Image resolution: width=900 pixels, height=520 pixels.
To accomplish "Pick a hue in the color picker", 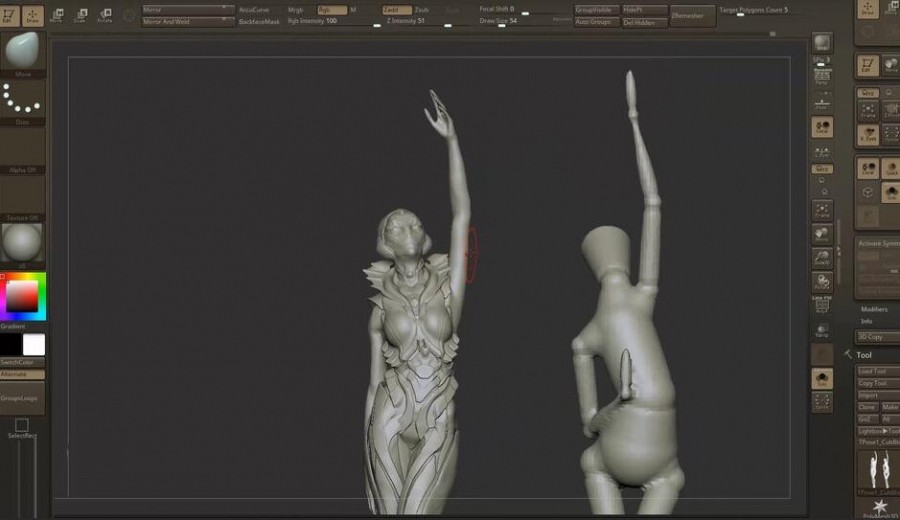I will point(23,296).
